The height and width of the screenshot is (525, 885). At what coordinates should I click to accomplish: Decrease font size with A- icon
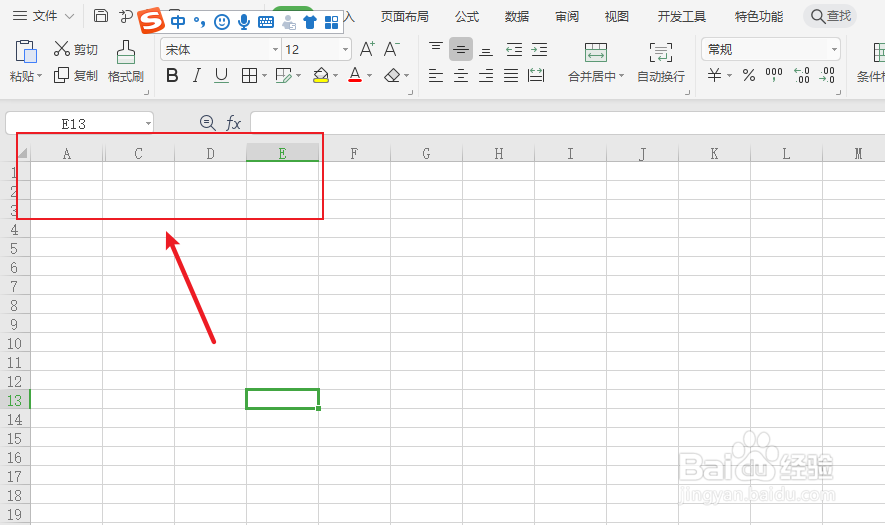tap(392, 49)
